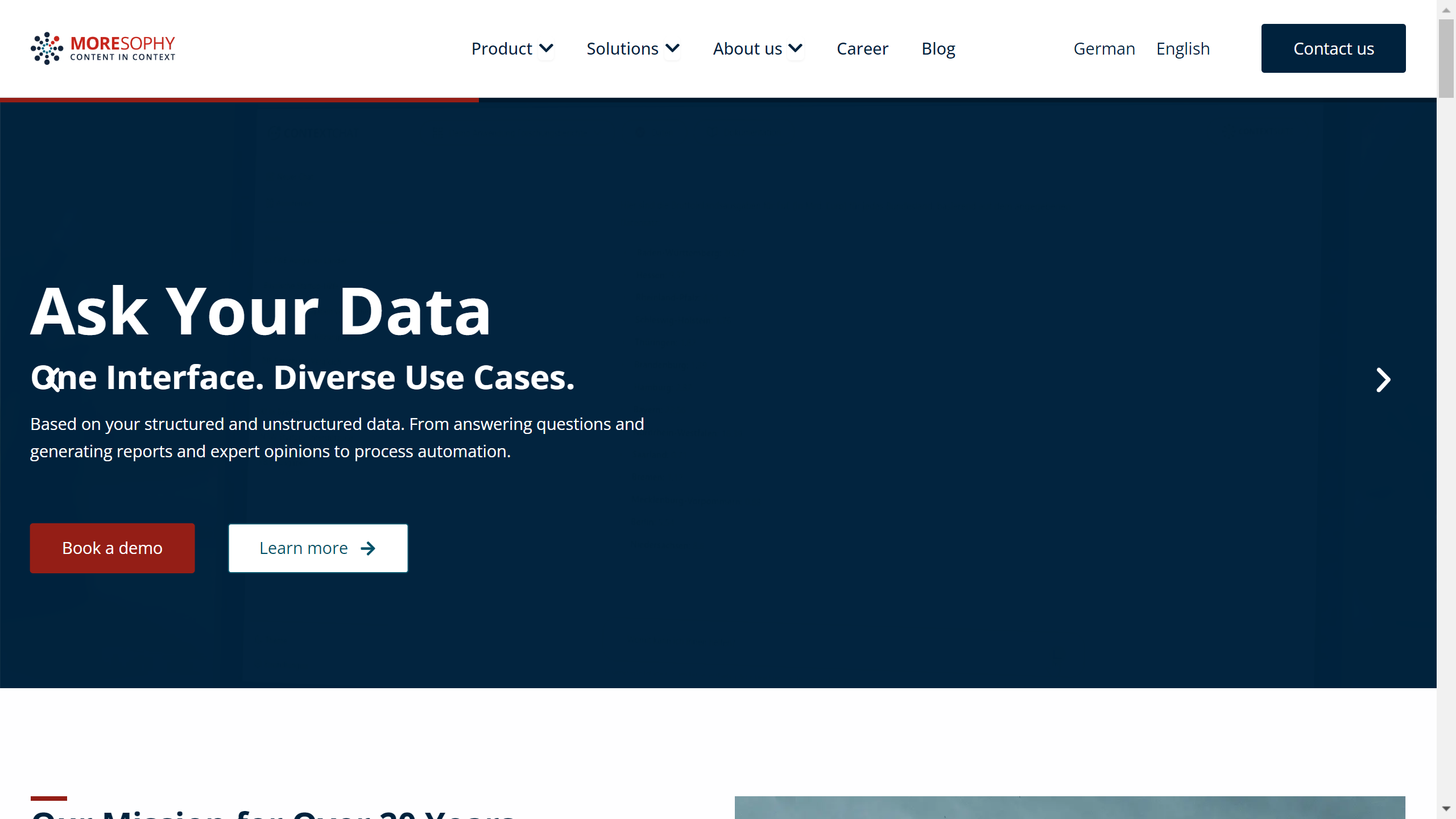This screenshot has height=819, width=1456.
Task: Expand the About us dropdown chevron
Action: pos(796,48)
